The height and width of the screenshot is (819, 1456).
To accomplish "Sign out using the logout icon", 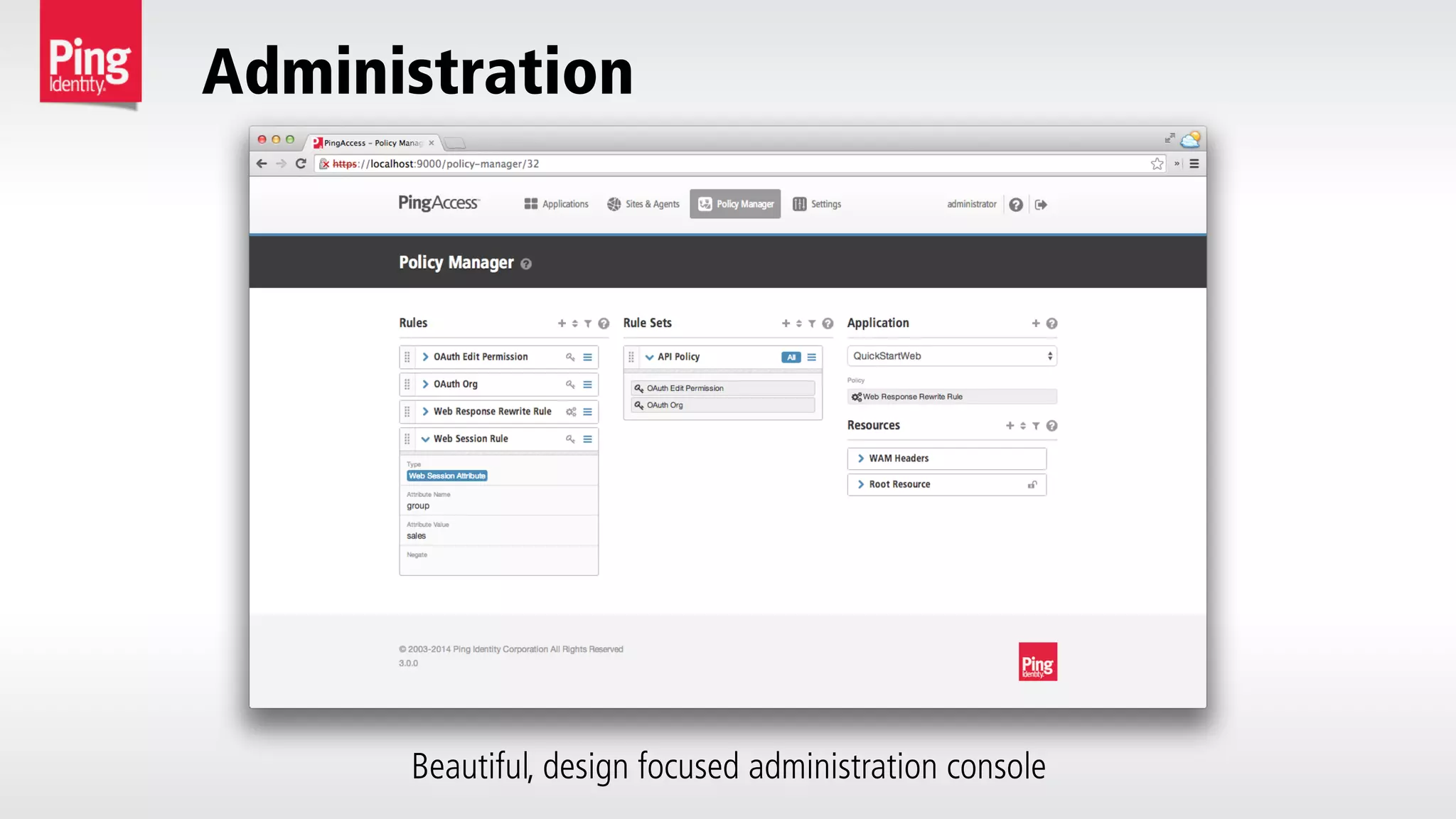I will (x=1041, y=205).
